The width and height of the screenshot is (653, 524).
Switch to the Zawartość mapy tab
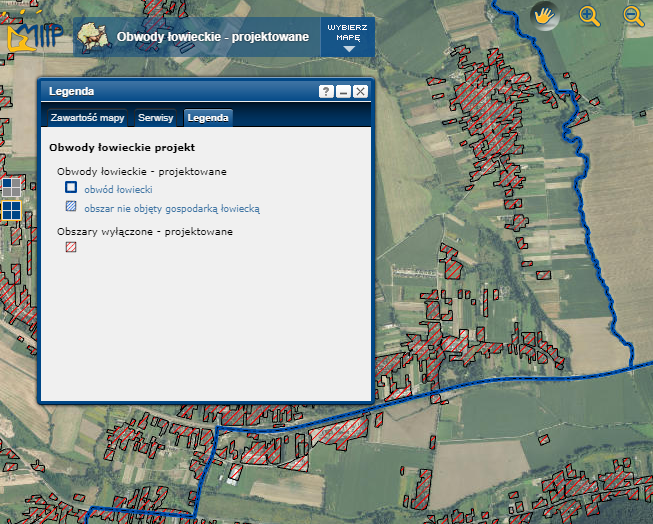[87, 118]
